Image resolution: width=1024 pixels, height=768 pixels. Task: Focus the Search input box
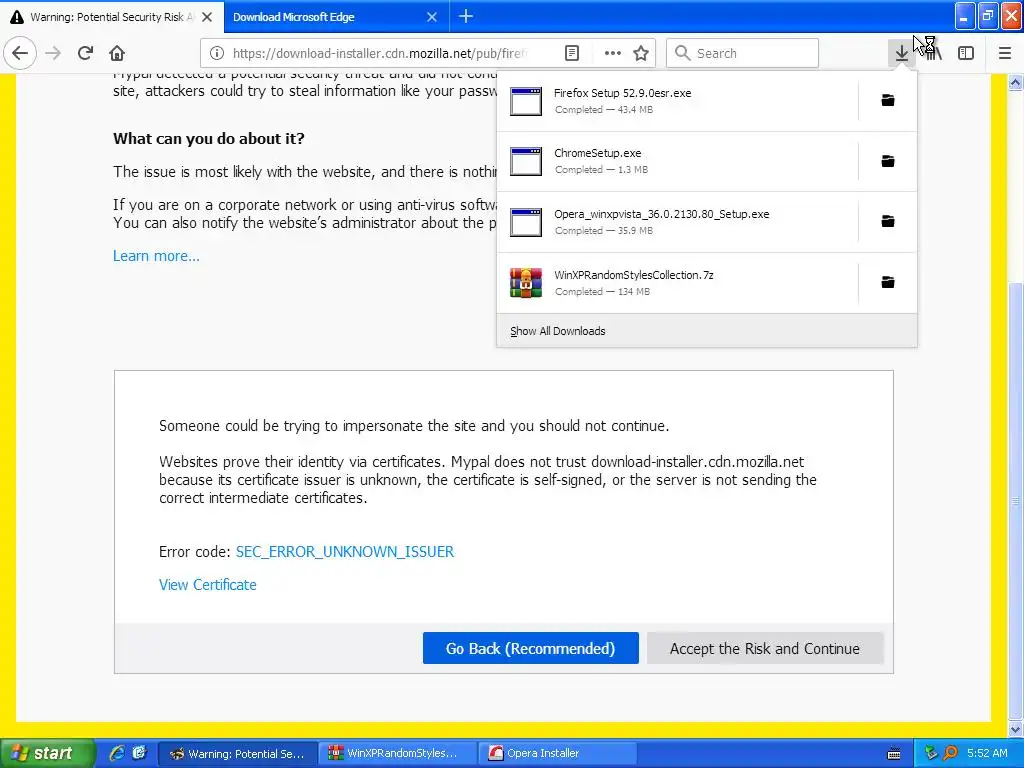pos(743,53)
